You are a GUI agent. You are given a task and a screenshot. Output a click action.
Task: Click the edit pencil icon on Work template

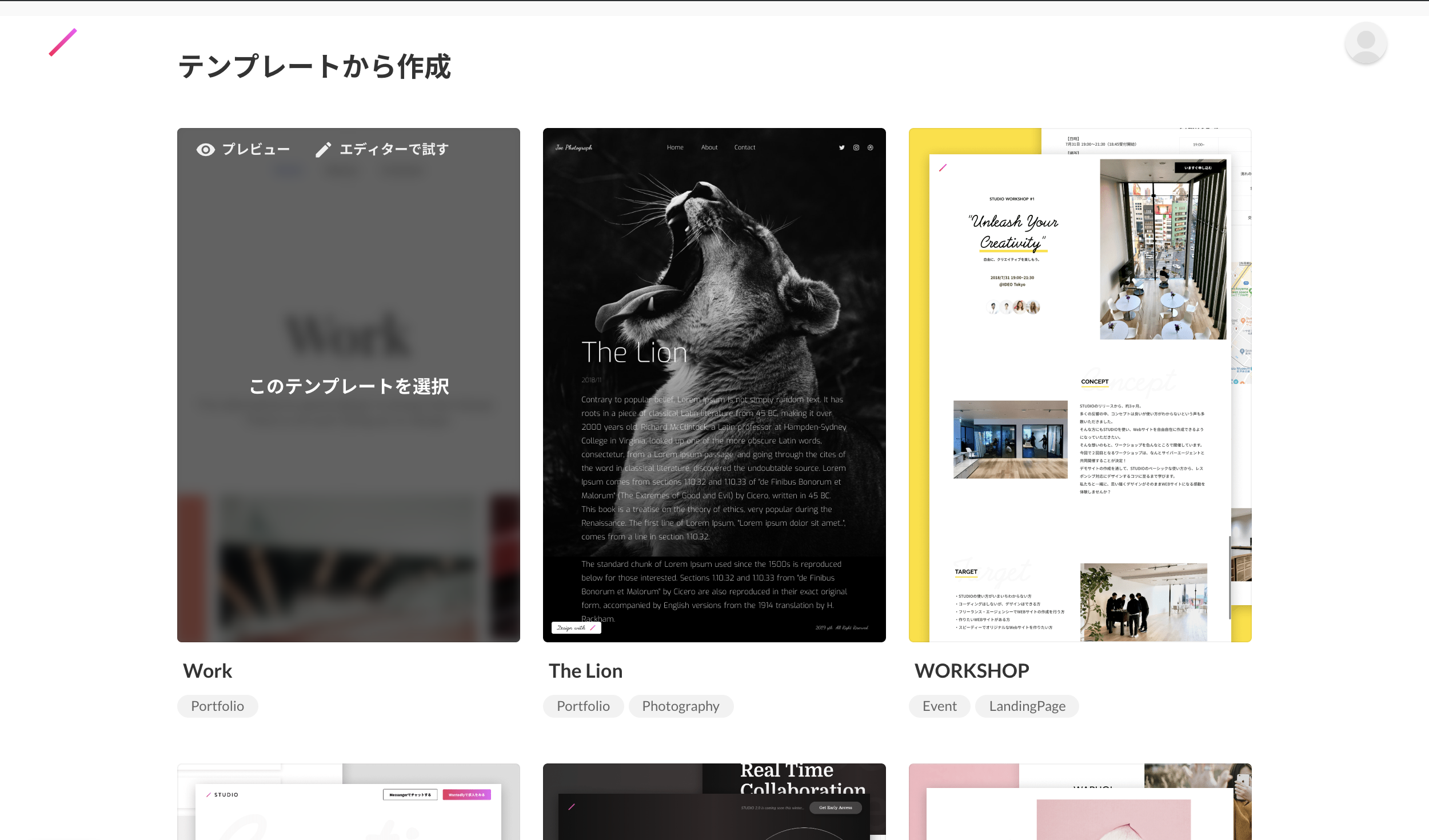[x=323, y=148]
